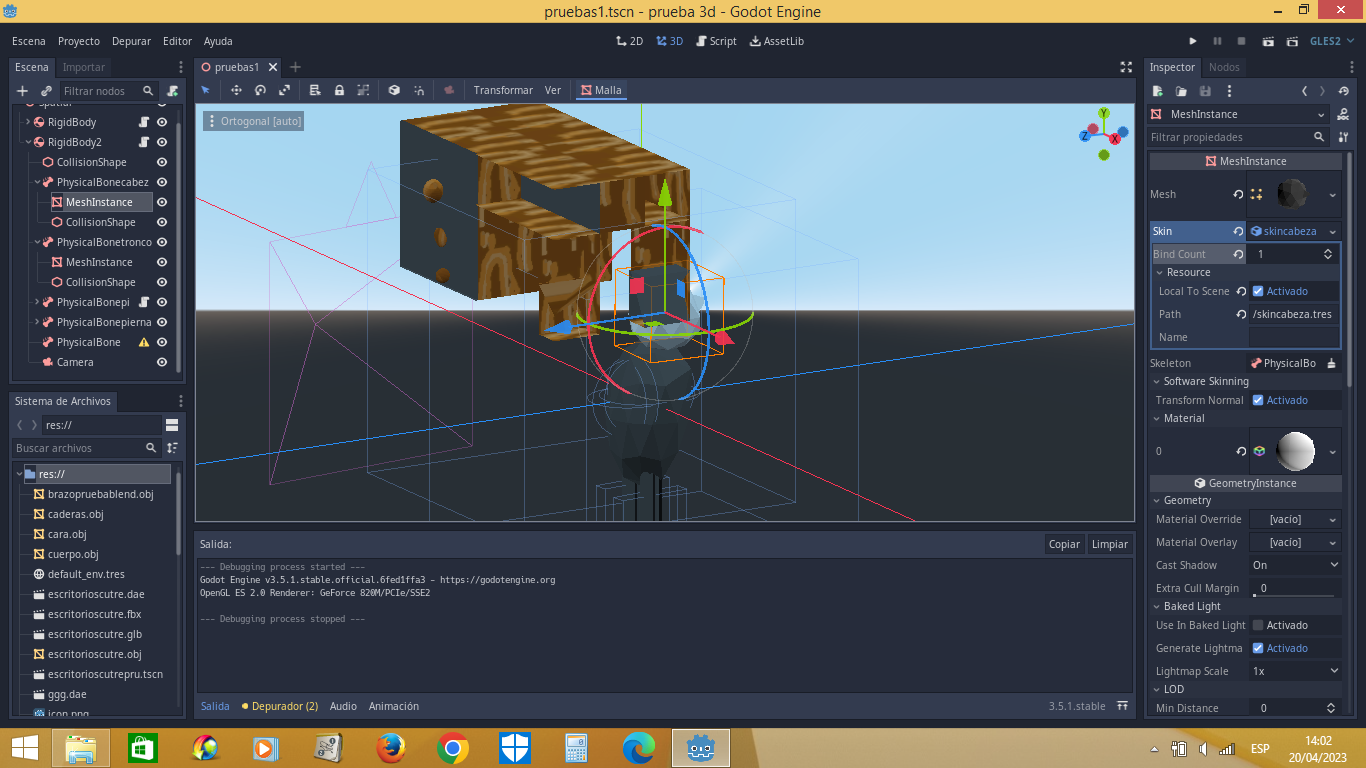Enable Use In Baked Light checkbox
Viewport: 1366px width, 768px height.
point(1258,625)
